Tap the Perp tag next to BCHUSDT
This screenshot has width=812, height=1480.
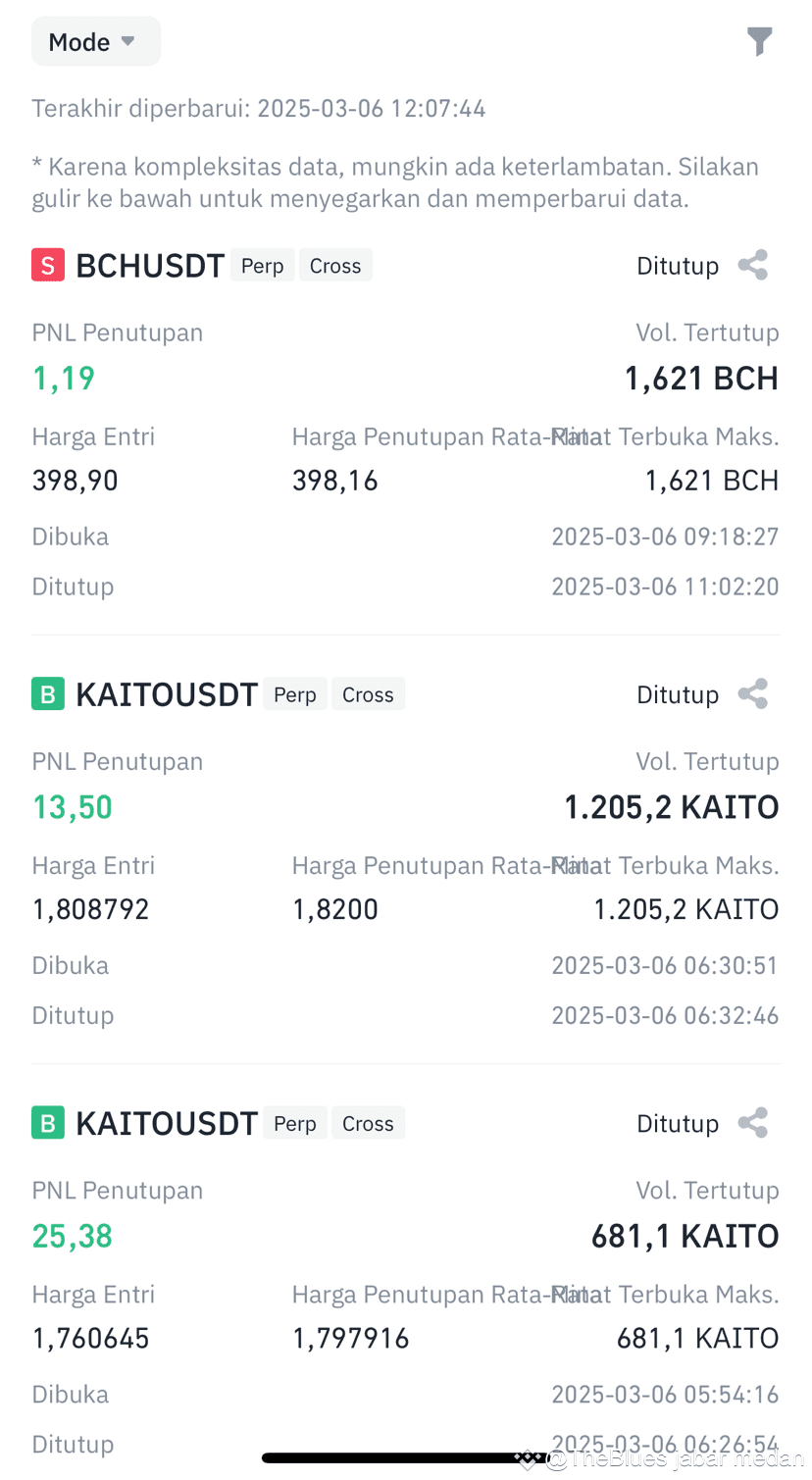pos(263,266)
